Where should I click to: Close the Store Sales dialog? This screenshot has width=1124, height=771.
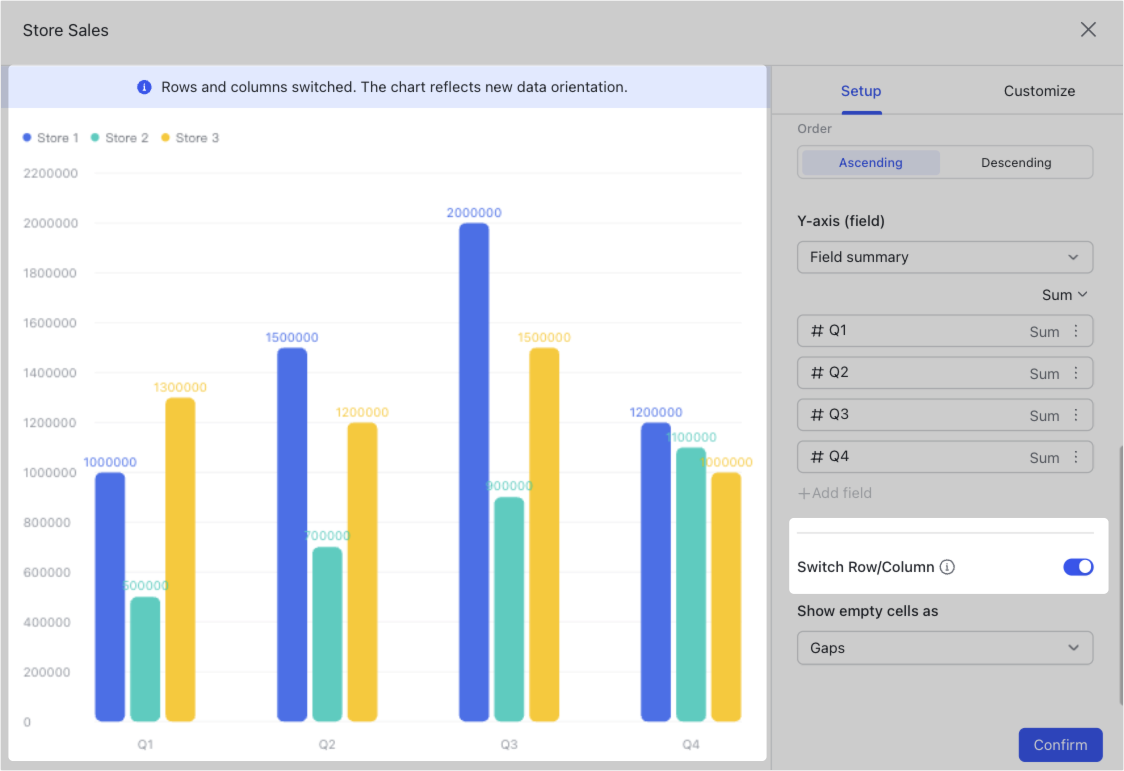[1087, 29]
